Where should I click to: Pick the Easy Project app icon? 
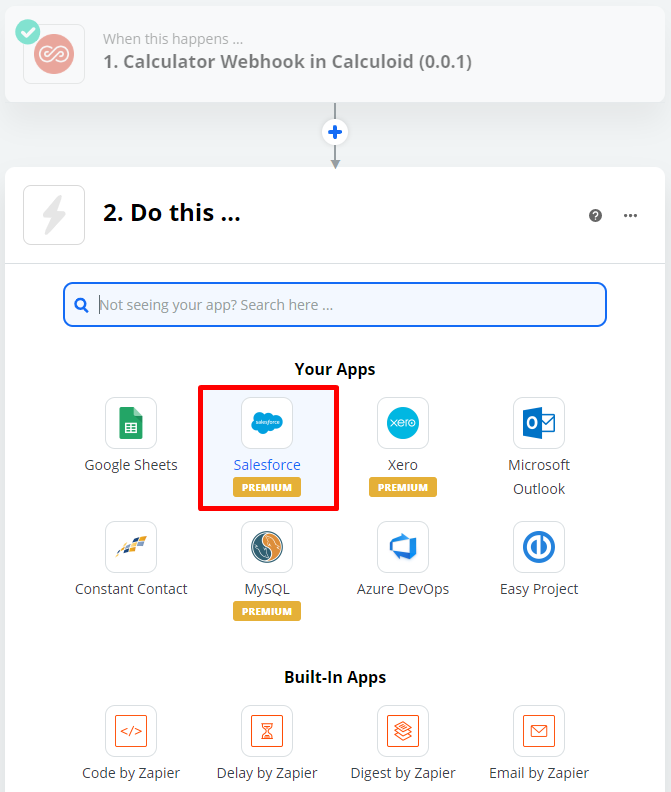(x=539, y=547)
